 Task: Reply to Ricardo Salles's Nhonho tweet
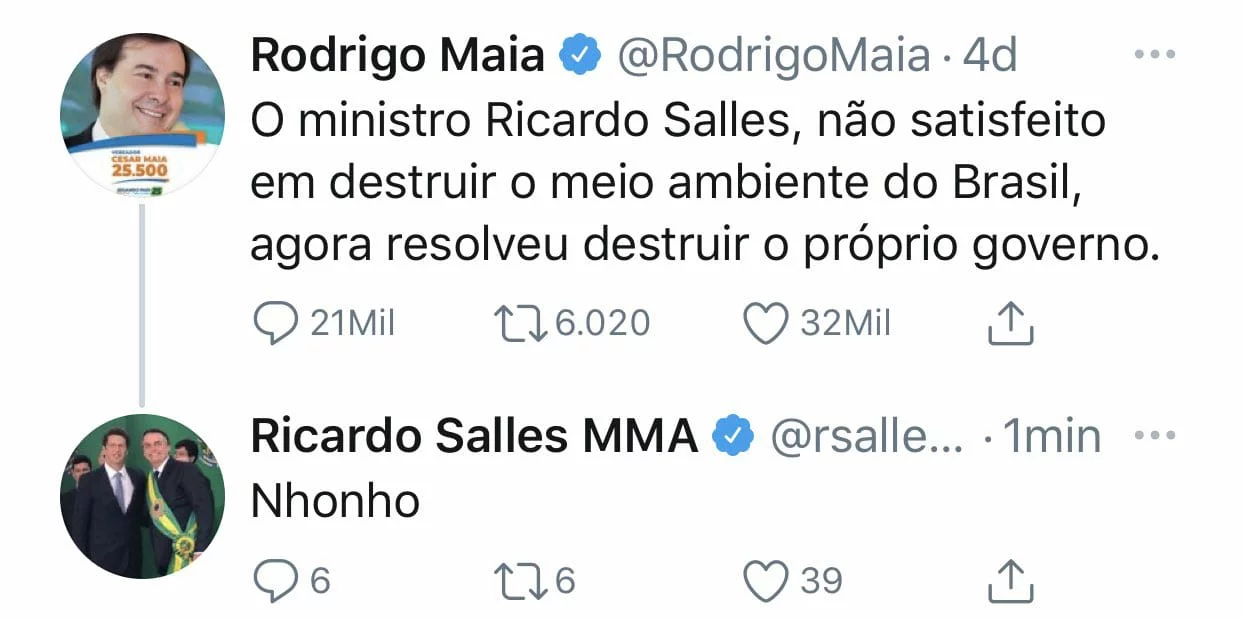[x=274, y=581]
